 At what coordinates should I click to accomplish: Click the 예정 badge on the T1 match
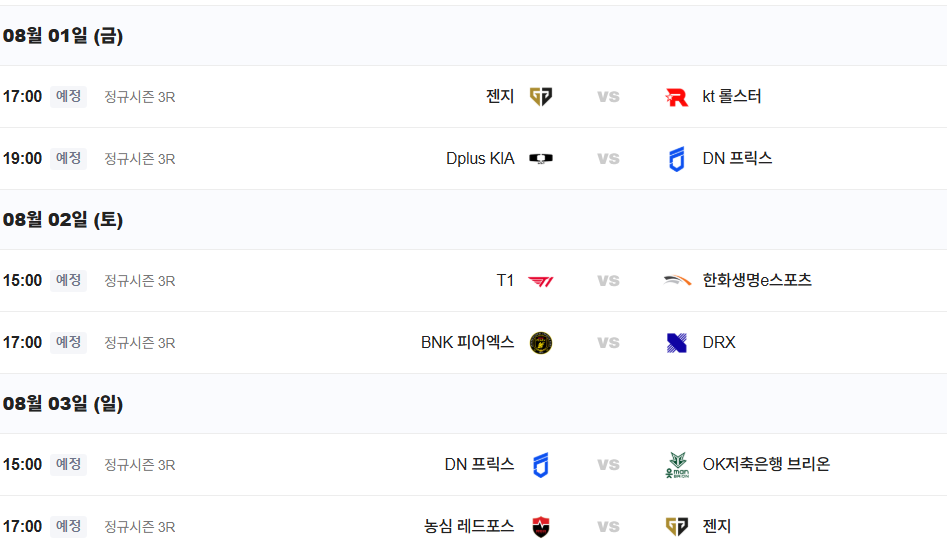(x=68, y=280)
